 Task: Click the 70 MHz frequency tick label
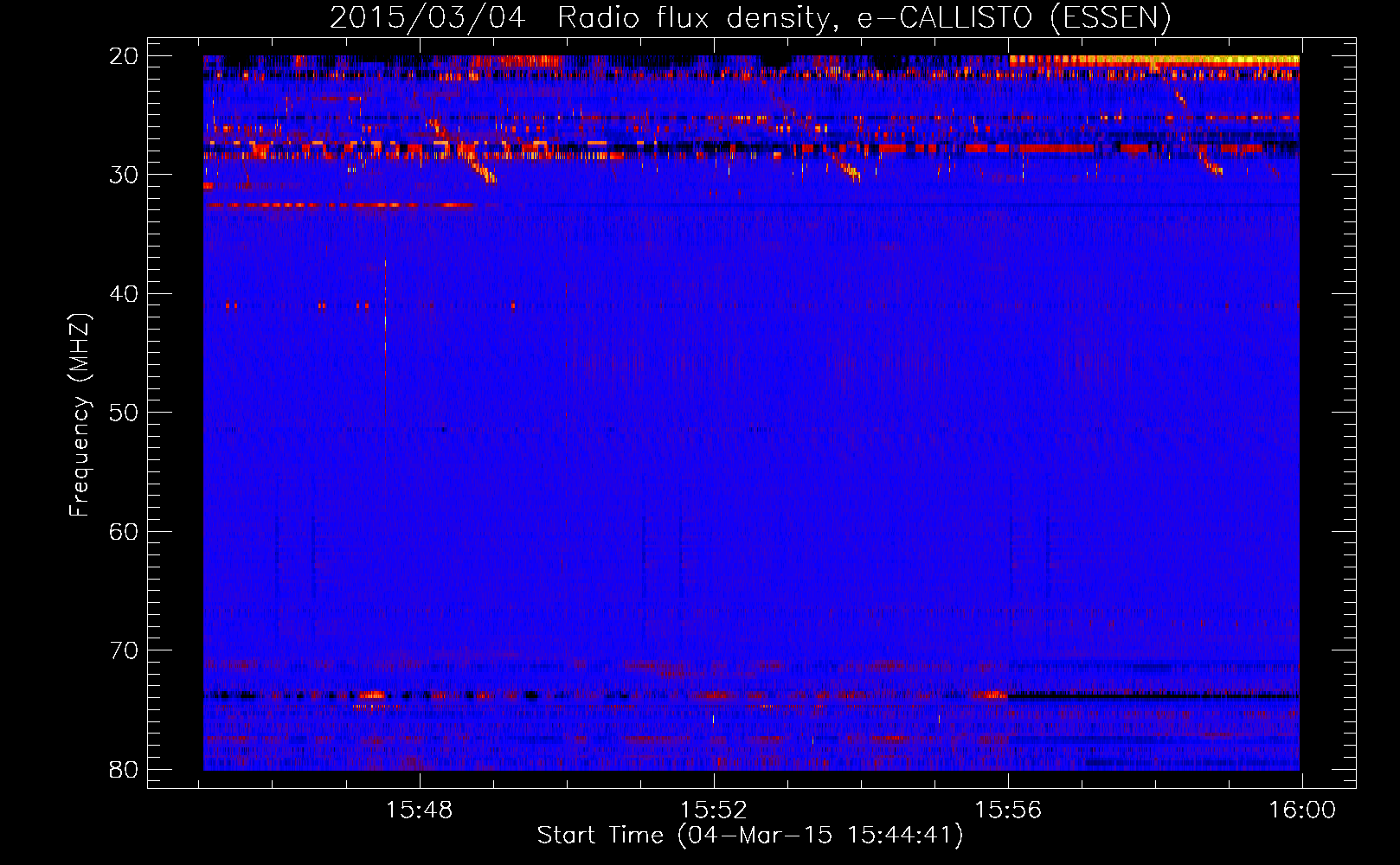click(x=124, y=650)
